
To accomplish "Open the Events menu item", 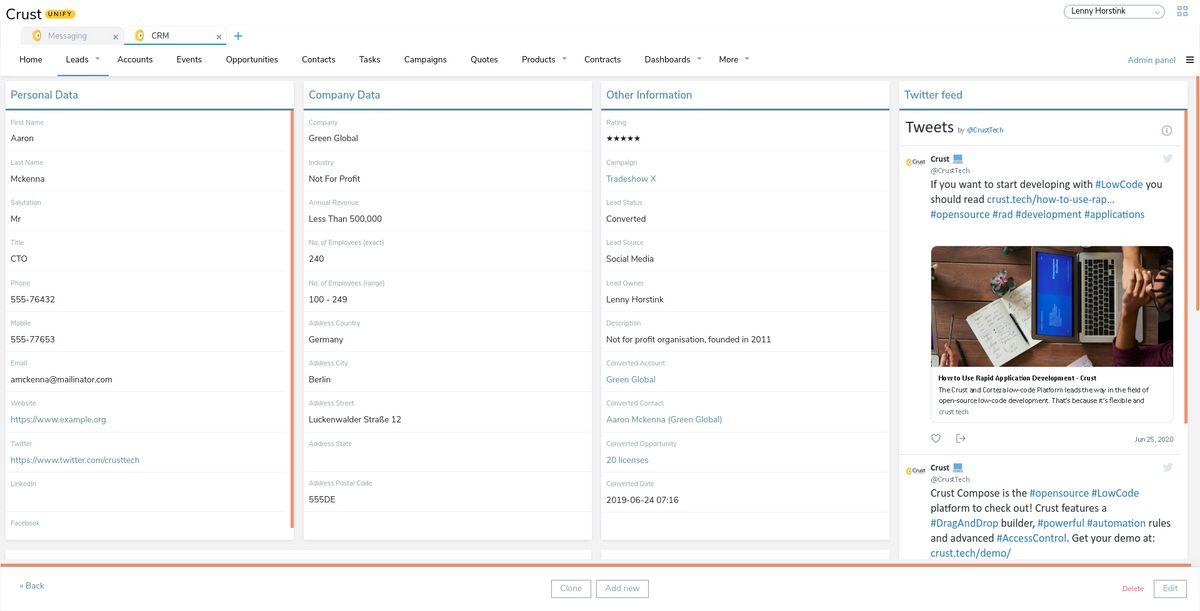I will coord(189,59).
